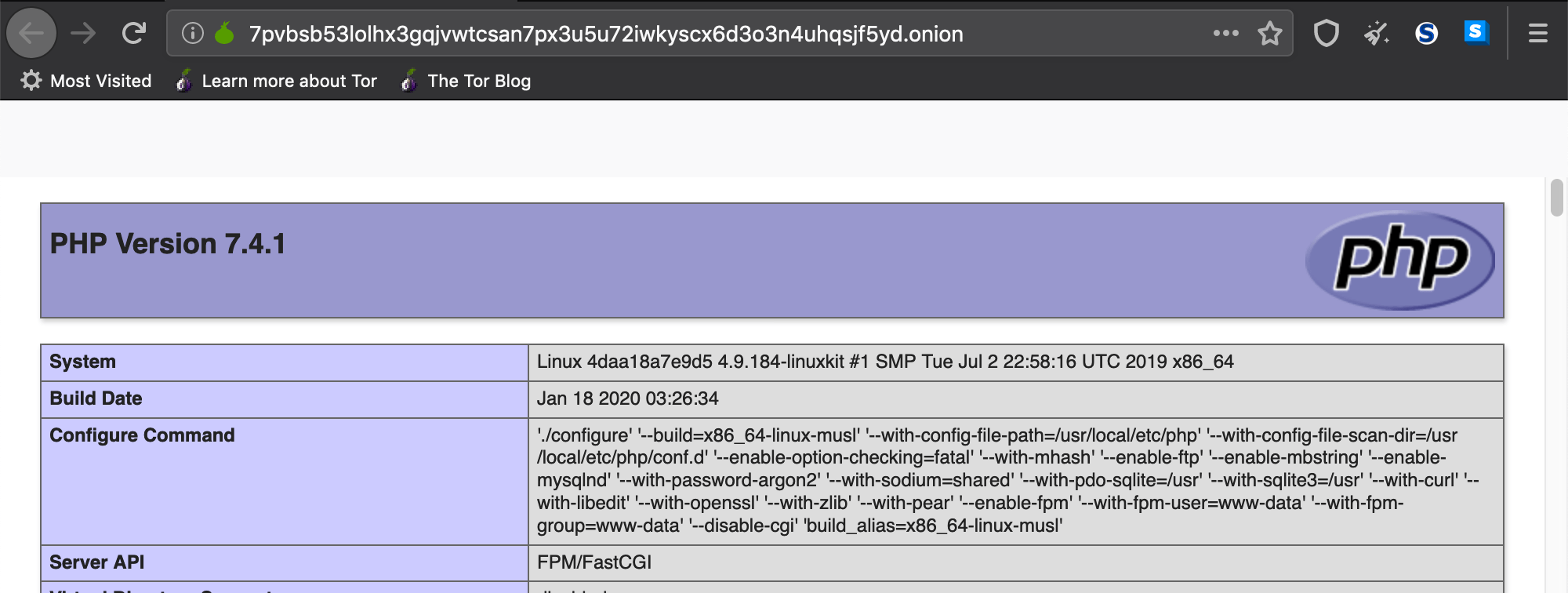Click the forward navigation arrow
The height and width of the screenshot is (593, 1568).
point(83,34)
